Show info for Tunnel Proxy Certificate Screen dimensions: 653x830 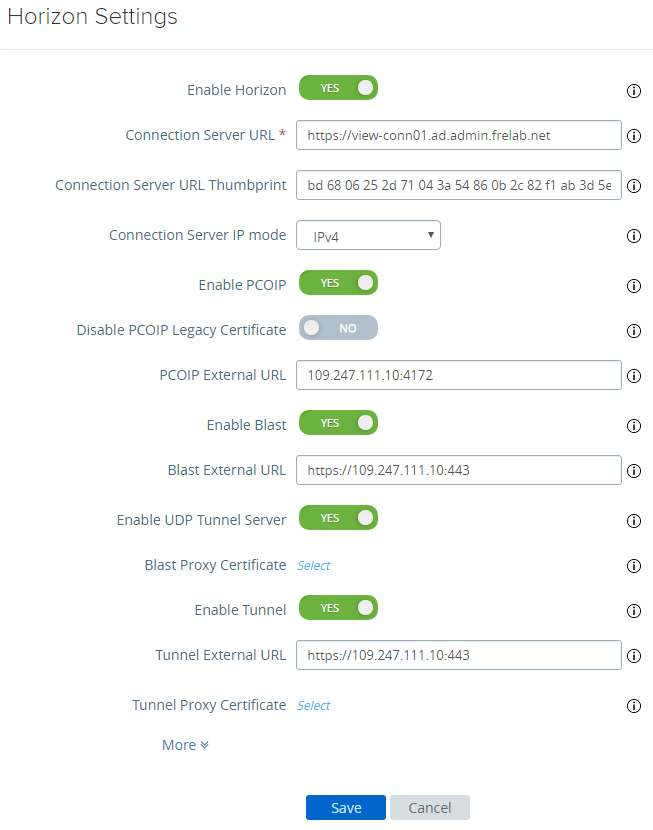click(x=633, y=706)
